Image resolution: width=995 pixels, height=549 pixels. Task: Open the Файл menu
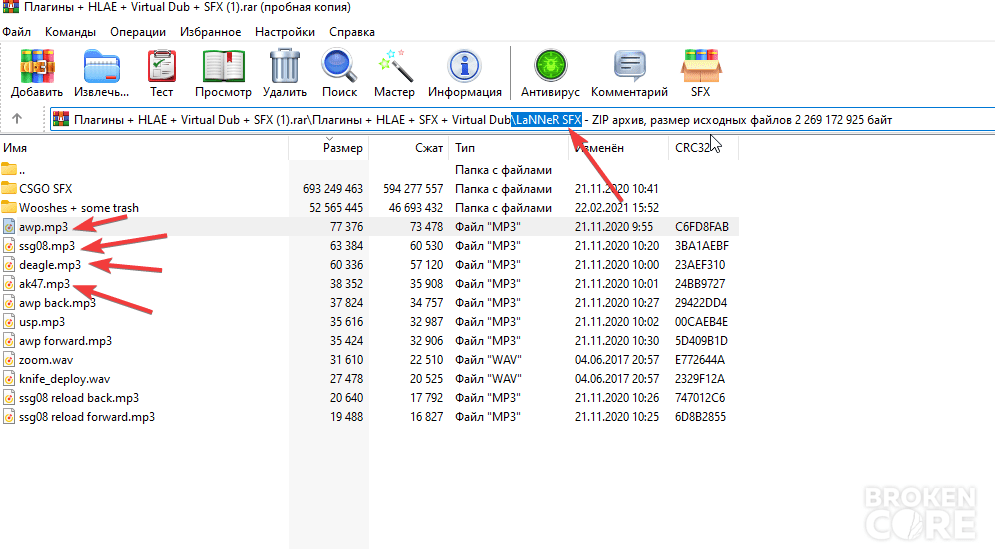click(16, 32)
